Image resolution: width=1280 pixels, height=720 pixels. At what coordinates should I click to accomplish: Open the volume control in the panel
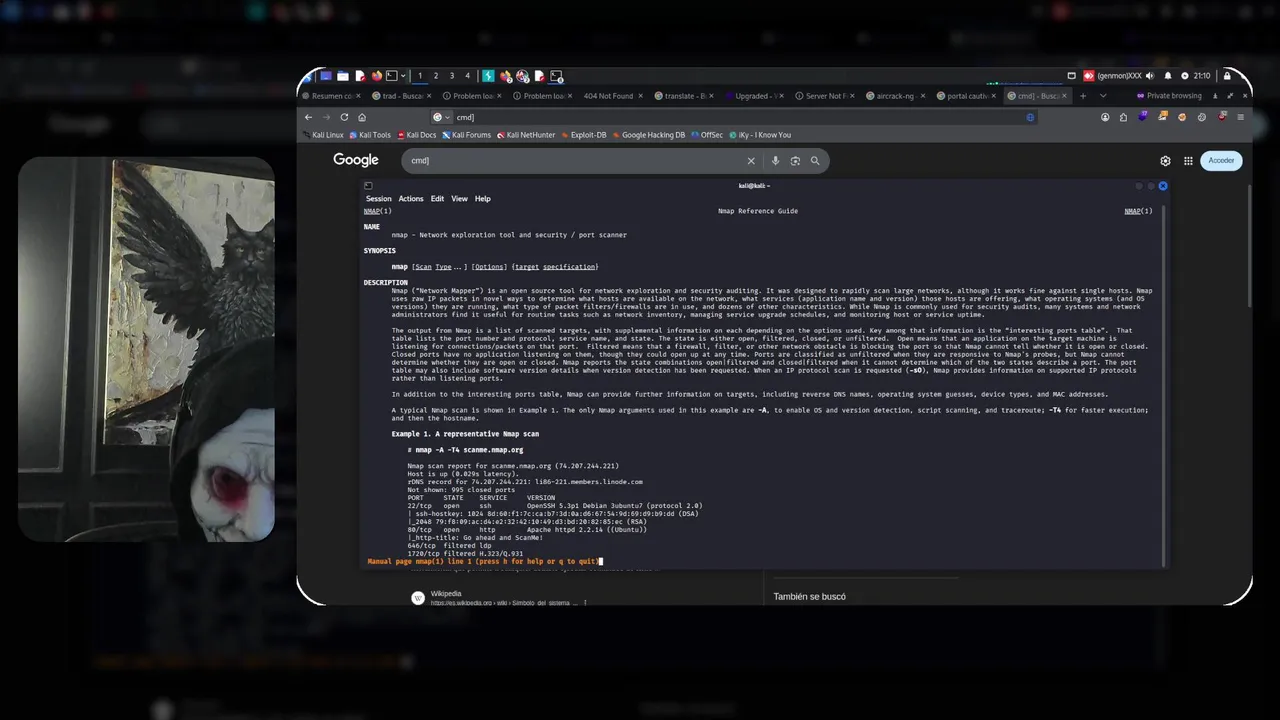pyautogui.click(x=1150, y=76)
